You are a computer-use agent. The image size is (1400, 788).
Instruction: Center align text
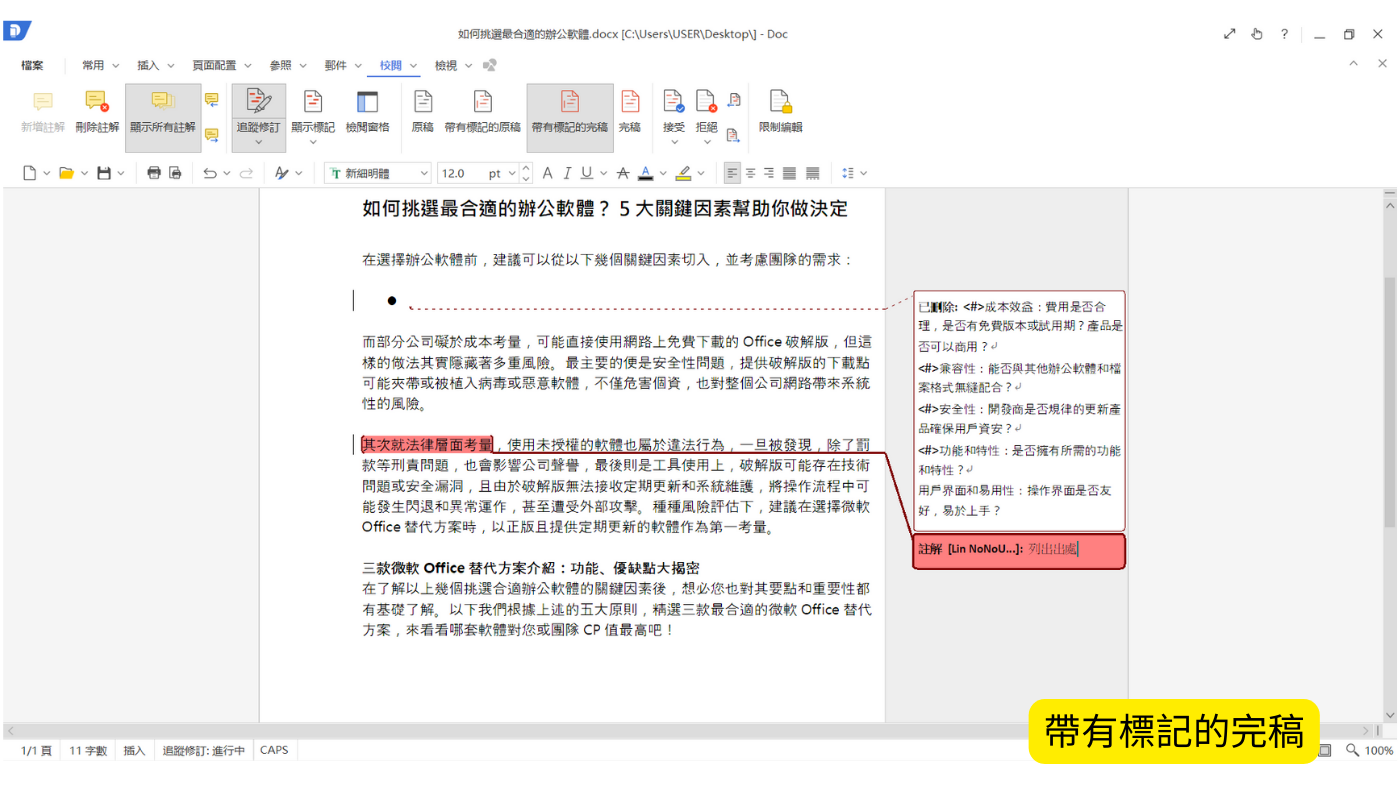coord(751,173)
